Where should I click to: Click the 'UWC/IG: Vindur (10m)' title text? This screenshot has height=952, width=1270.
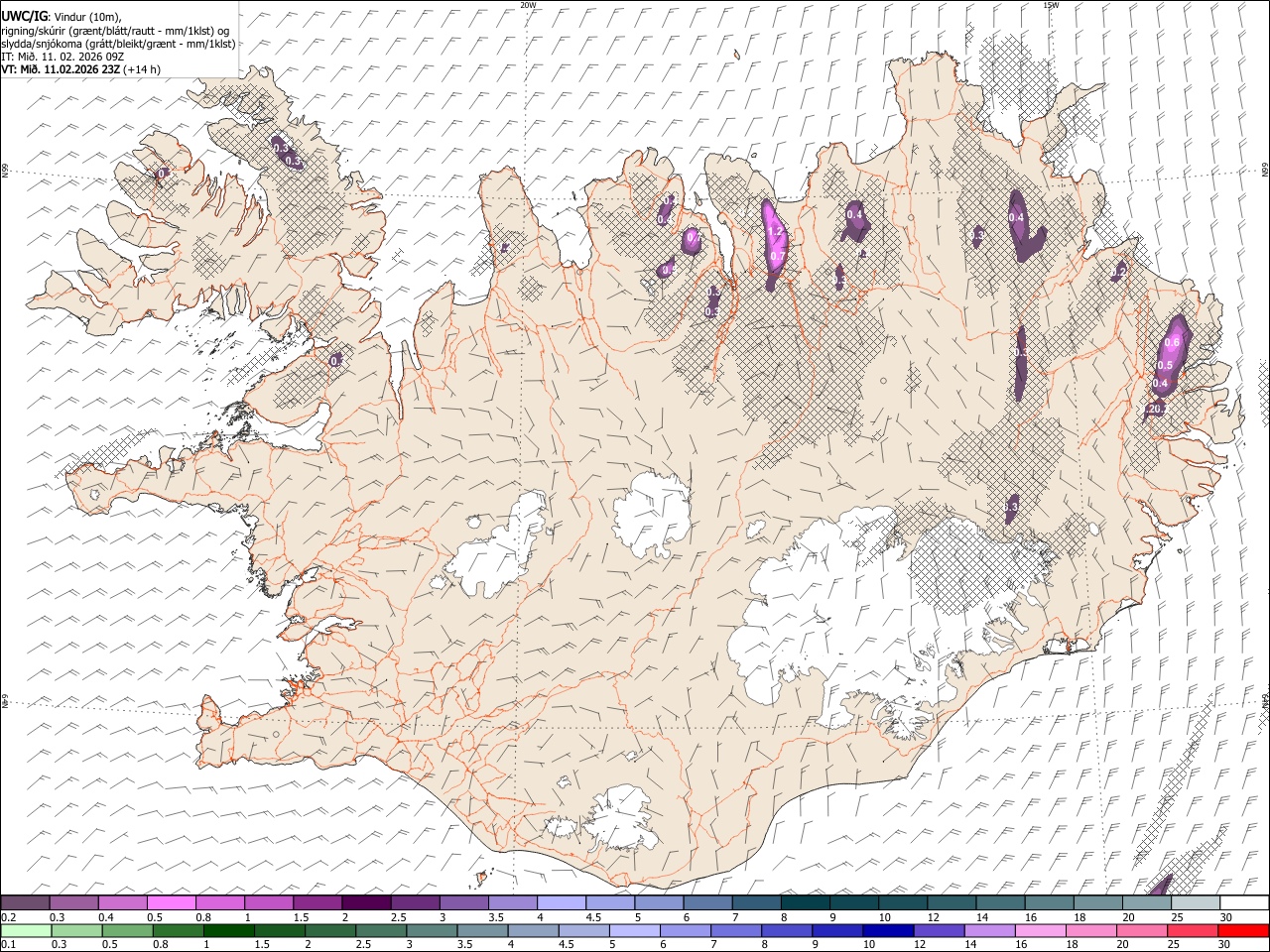(61, 17)
